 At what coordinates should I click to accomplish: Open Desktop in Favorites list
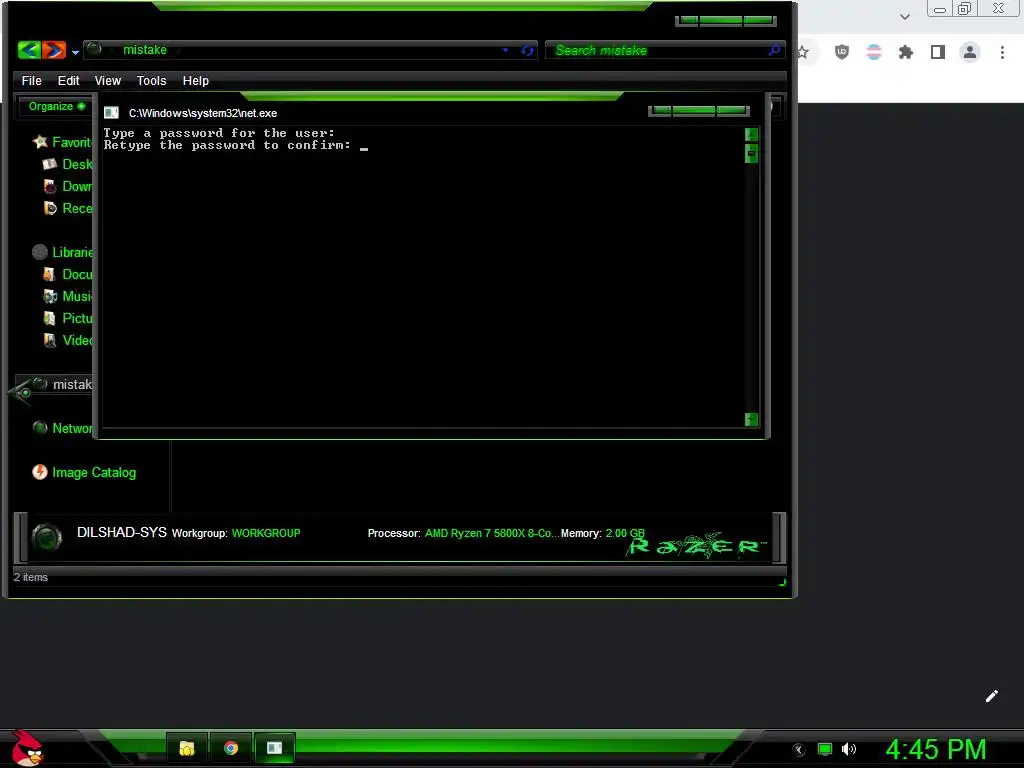(68, 164)
